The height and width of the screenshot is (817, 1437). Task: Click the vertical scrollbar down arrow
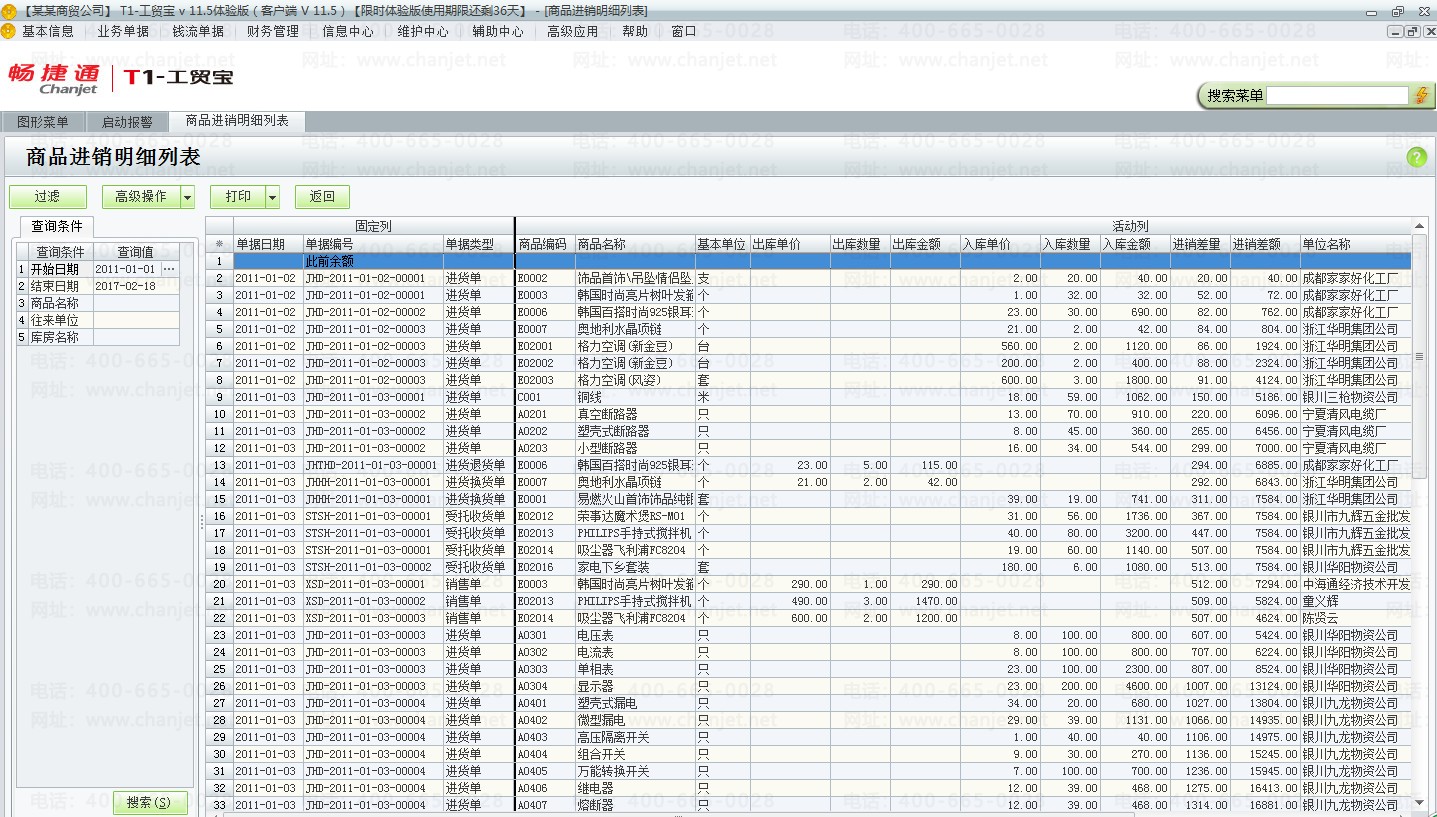click(1420, 801)
